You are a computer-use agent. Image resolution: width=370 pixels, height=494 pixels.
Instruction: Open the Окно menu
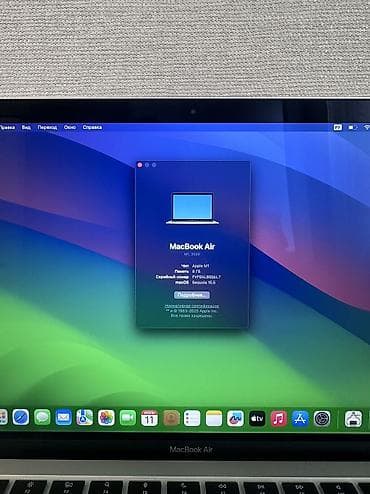70,127
